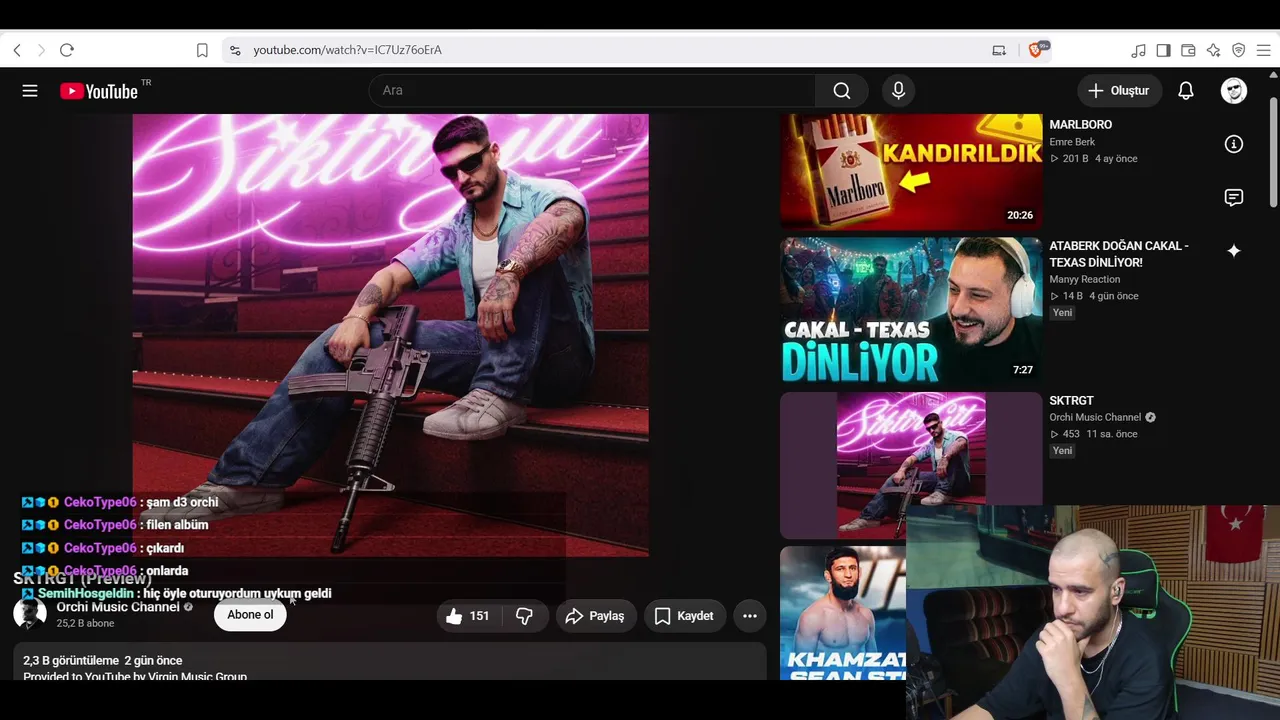
Task: Click the magnifying glass search button
Action: click(842, 91)
